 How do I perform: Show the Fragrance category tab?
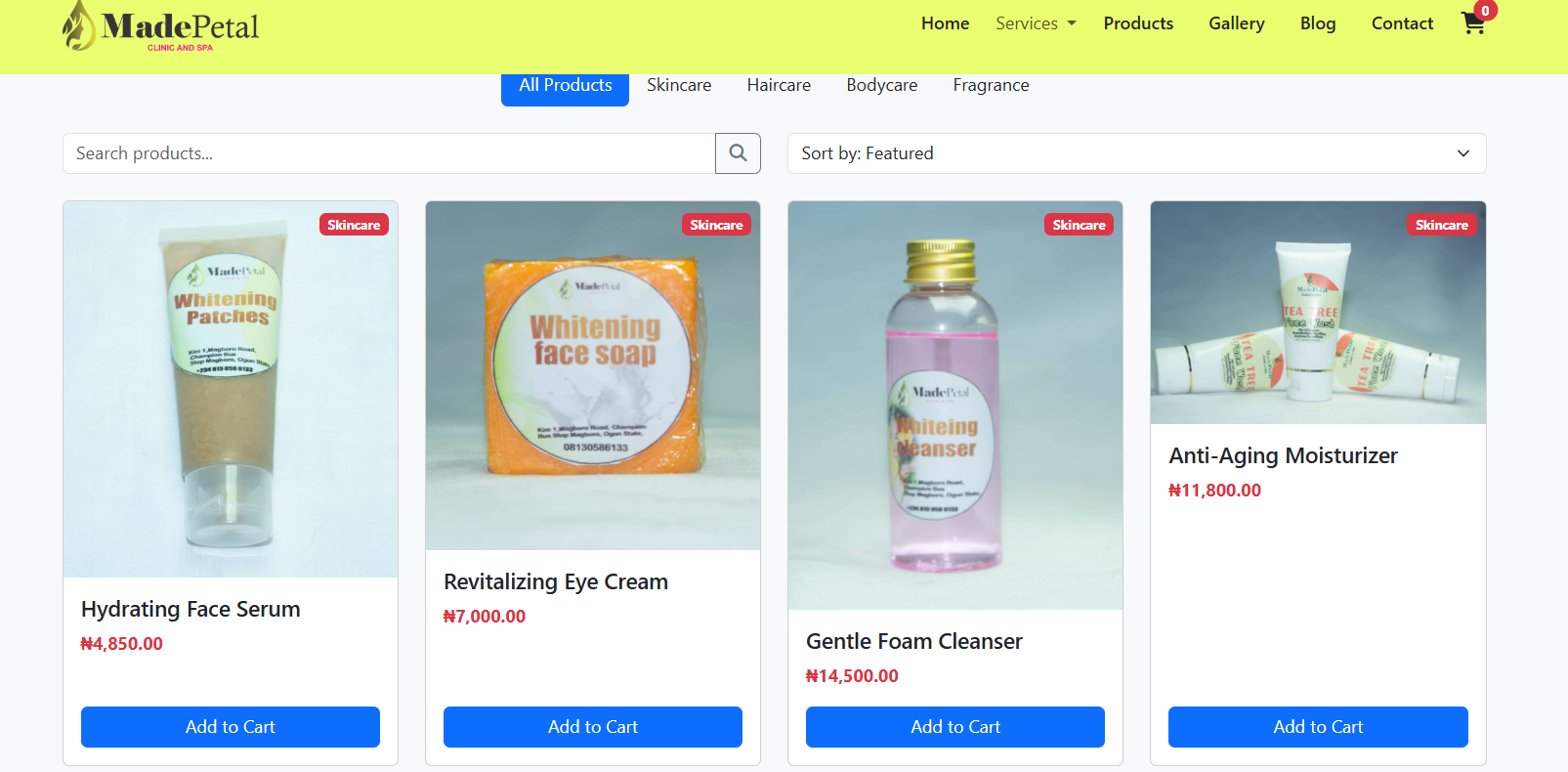(x=991, y=86)
